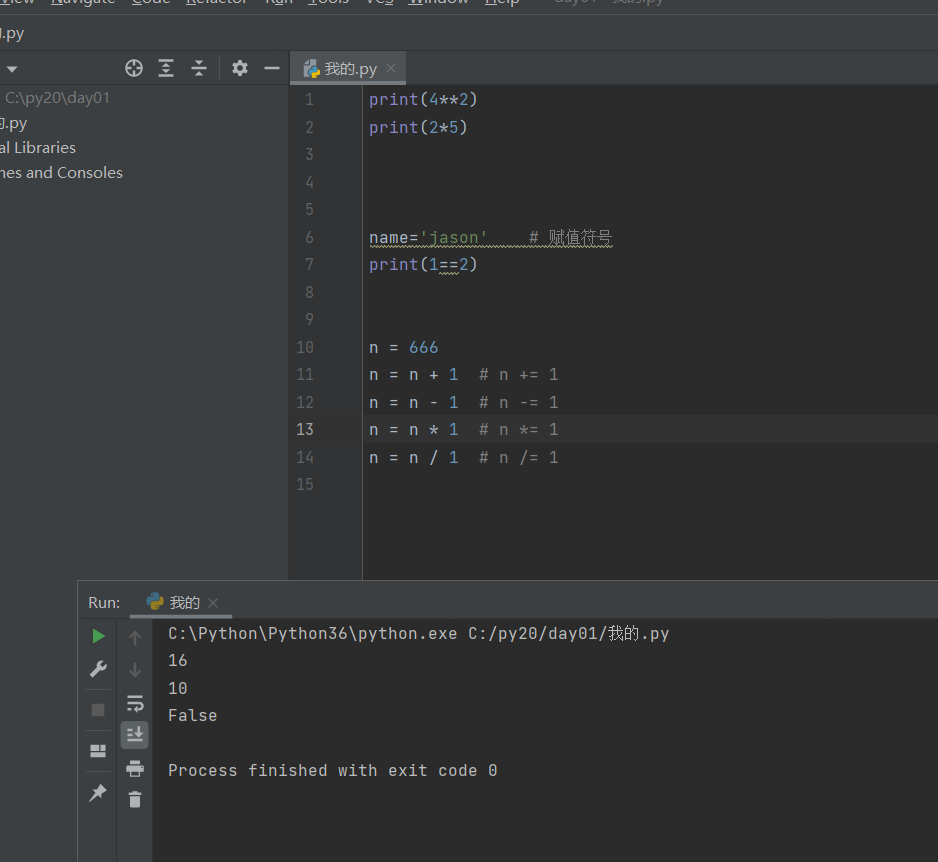Click the comment '# n /= 1'
Screen dimensions: 938x862
519,458
